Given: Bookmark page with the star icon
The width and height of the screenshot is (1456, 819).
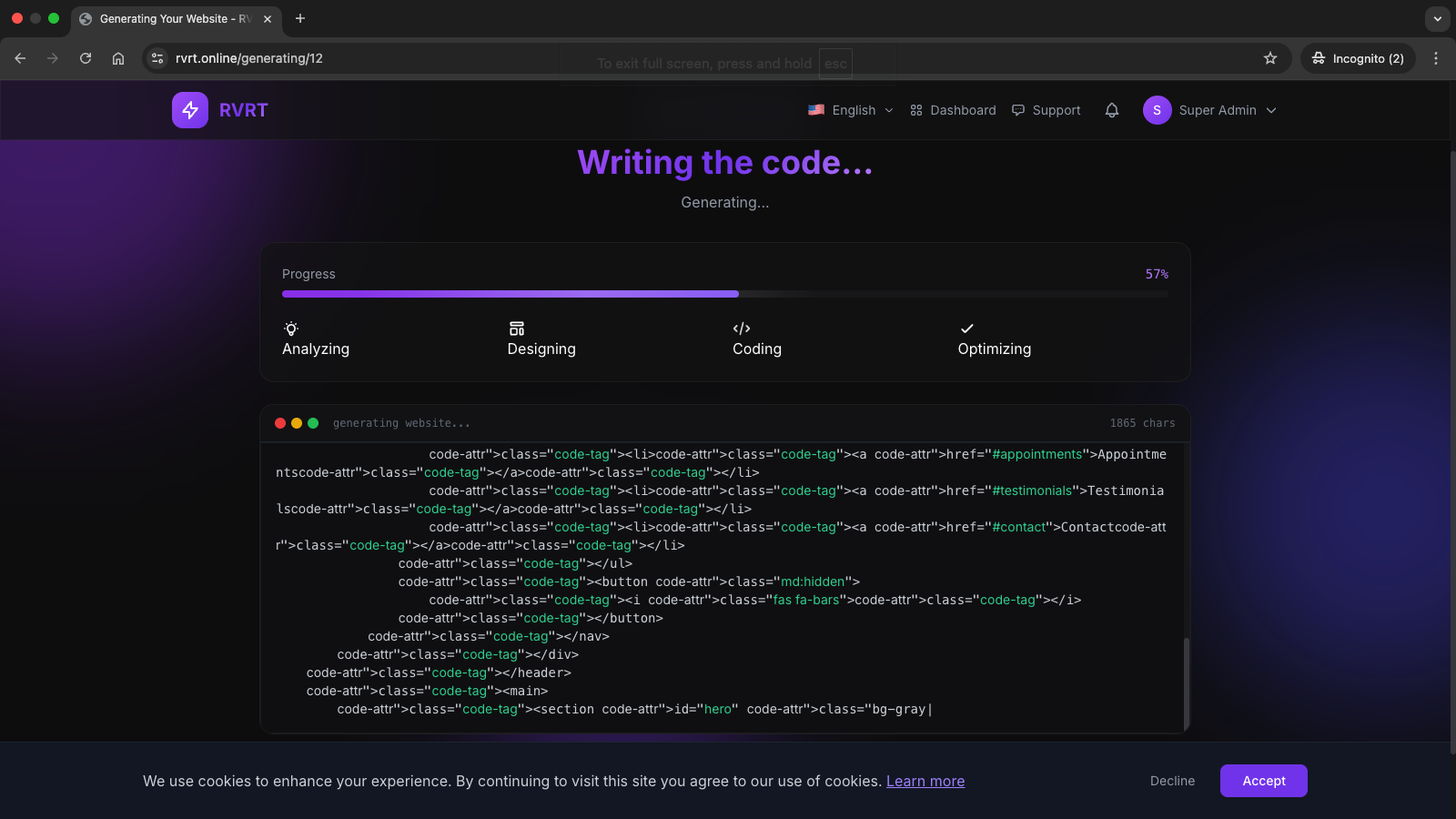Looking at the screenshot, I should click(x=1270, y=58).
